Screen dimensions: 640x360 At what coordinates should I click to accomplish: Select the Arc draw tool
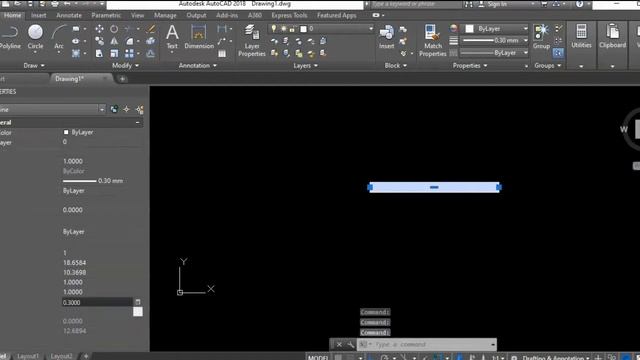coord(59,38)
